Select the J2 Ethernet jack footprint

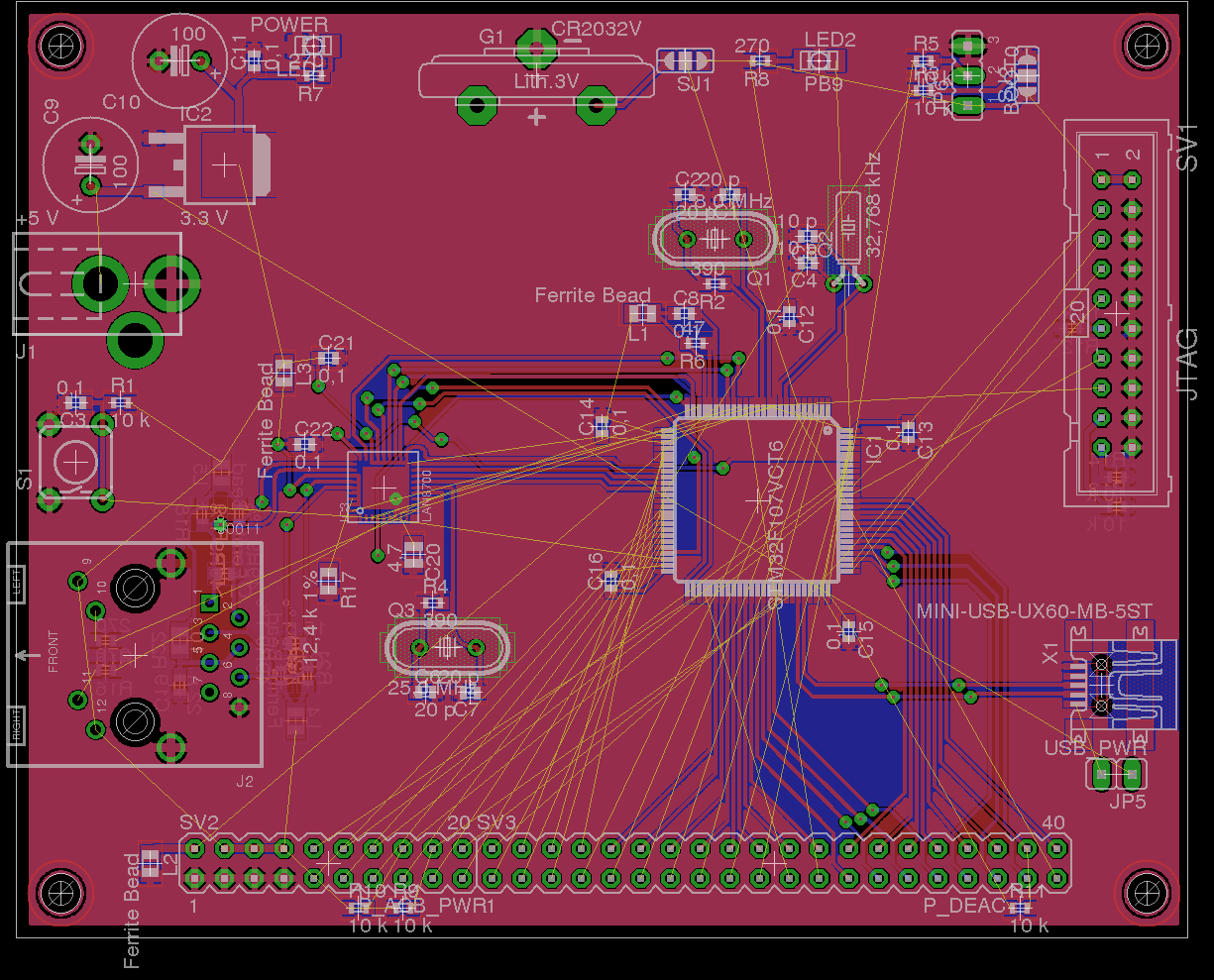click(x=135, y=654)
